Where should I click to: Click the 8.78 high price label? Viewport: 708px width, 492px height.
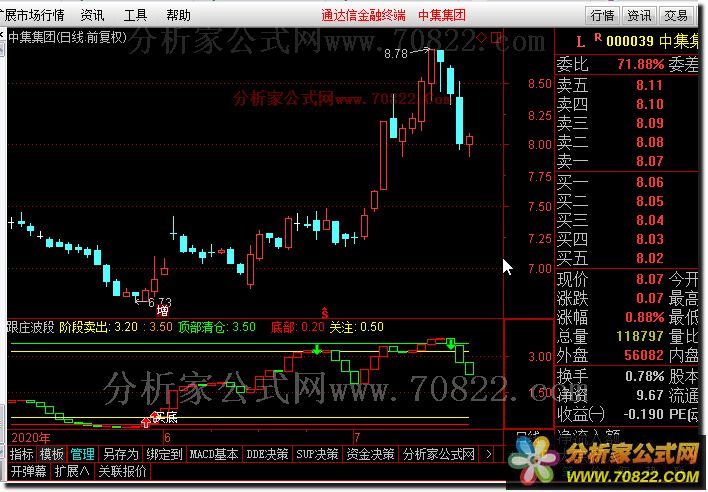(396, 54)
